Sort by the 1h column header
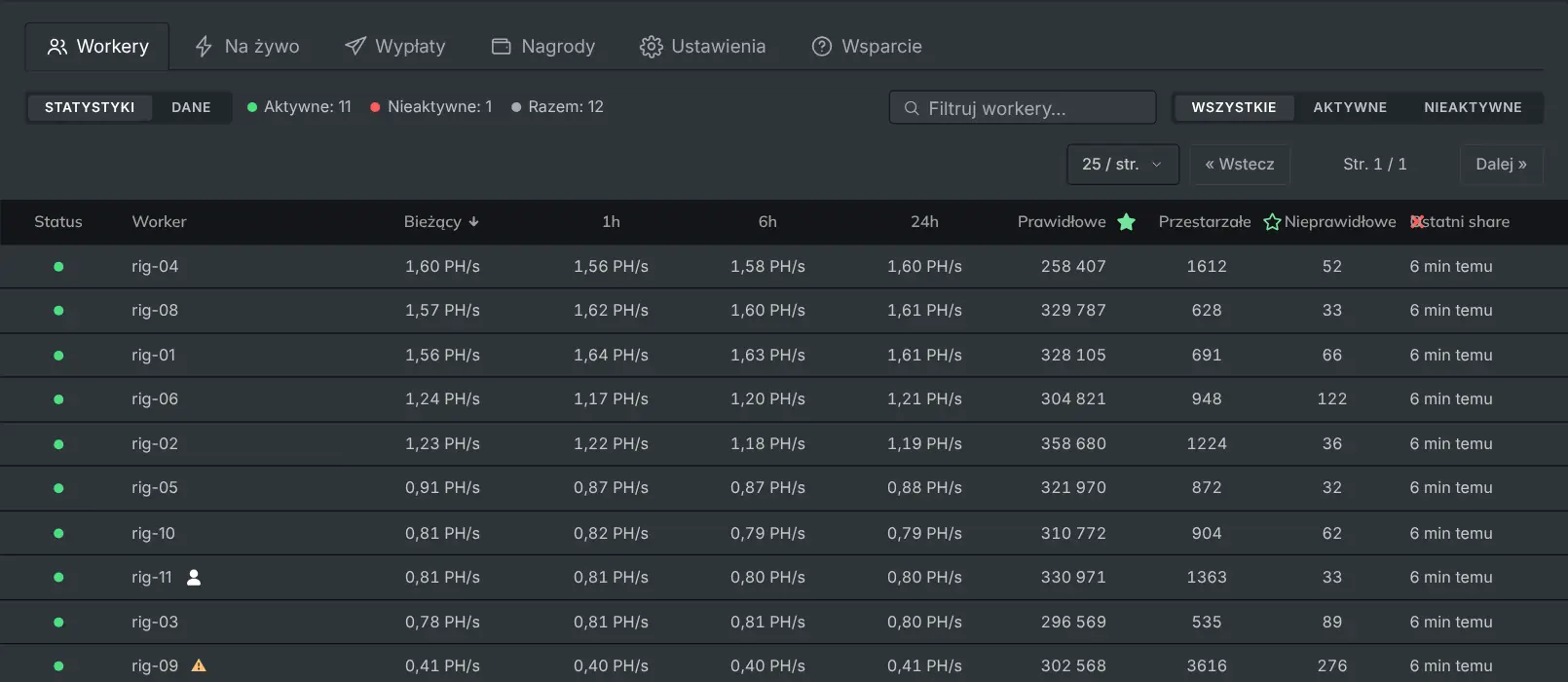 611,222
